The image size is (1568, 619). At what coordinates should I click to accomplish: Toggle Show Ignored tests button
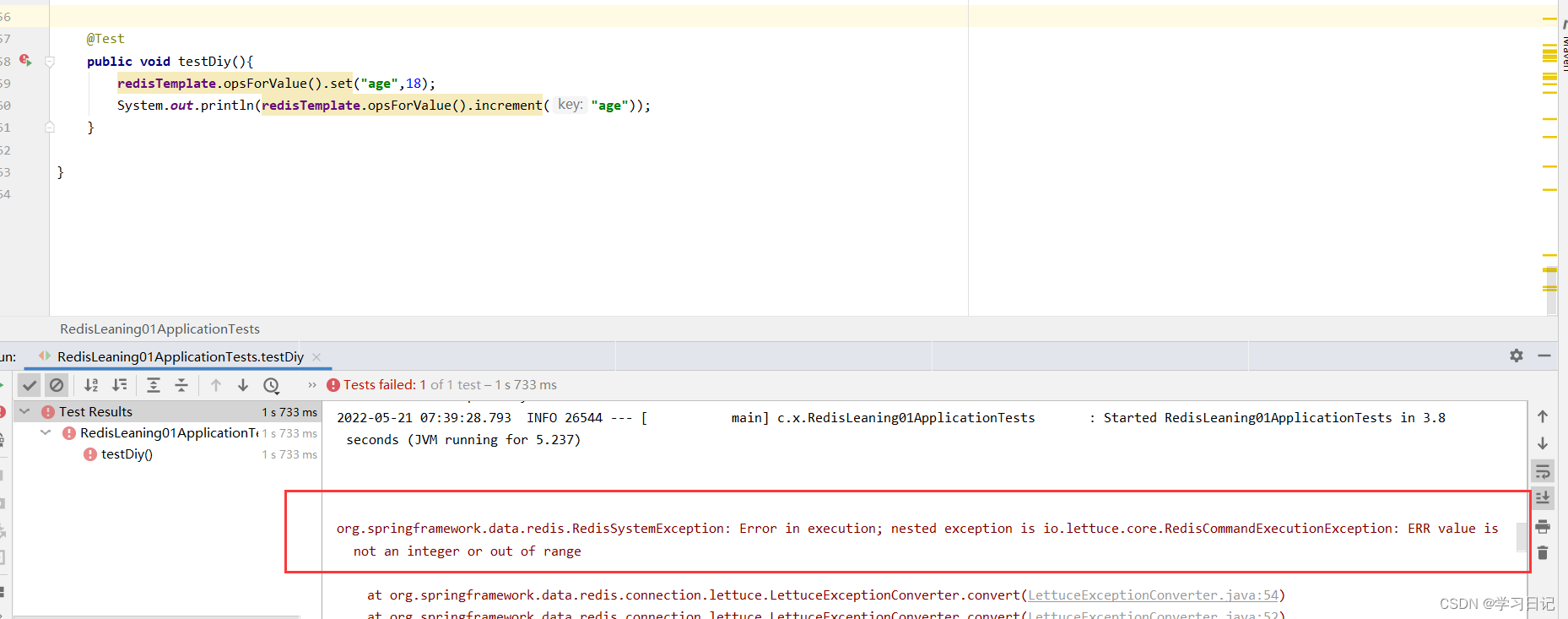[57, 385]
